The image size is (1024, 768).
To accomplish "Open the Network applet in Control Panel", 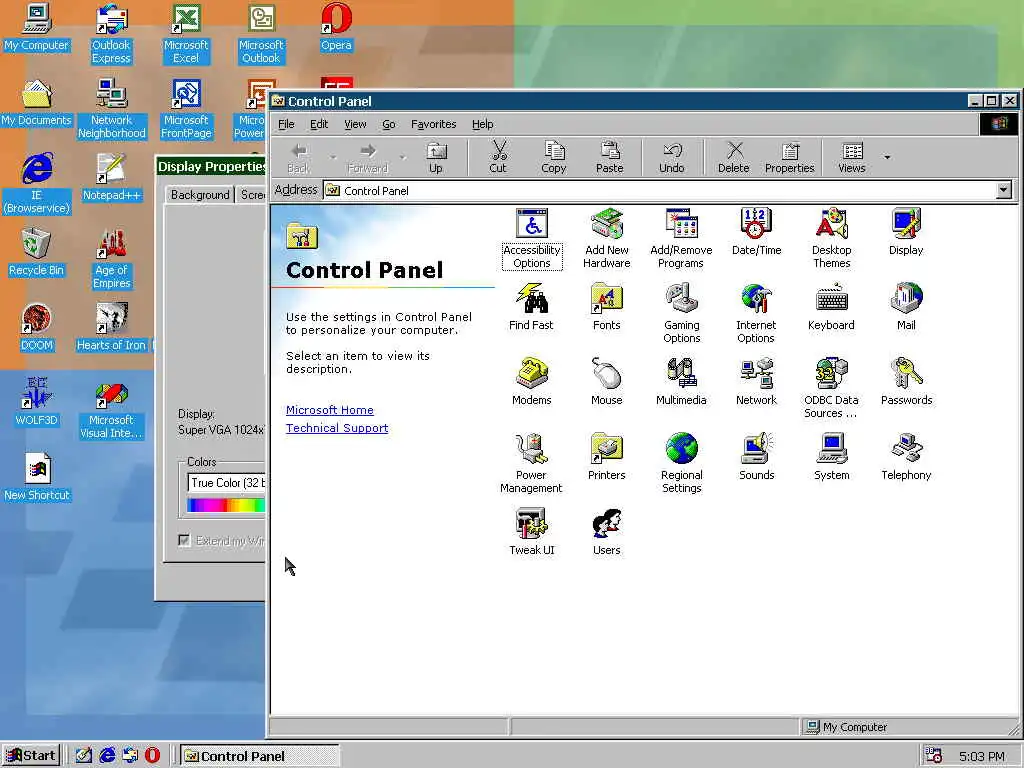I will click(756, 382).
